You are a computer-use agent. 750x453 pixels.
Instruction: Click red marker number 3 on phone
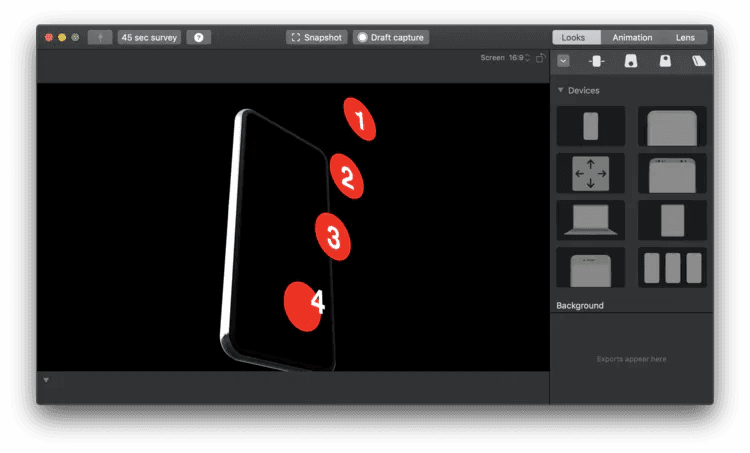[x=333, y=237]
